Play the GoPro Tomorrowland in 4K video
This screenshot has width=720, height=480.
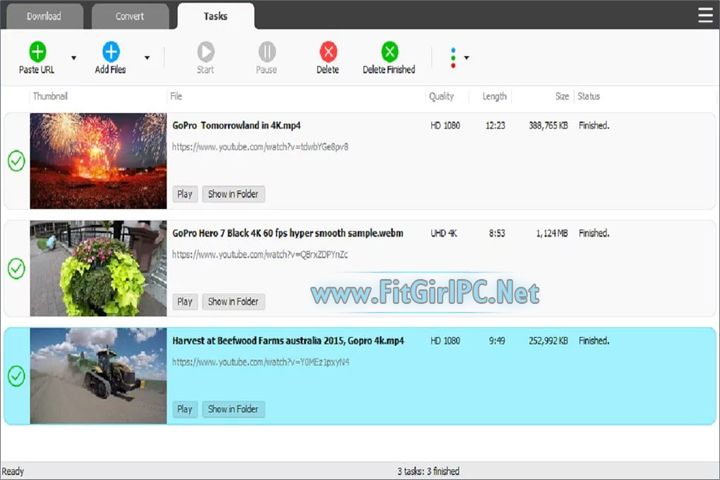185,194
